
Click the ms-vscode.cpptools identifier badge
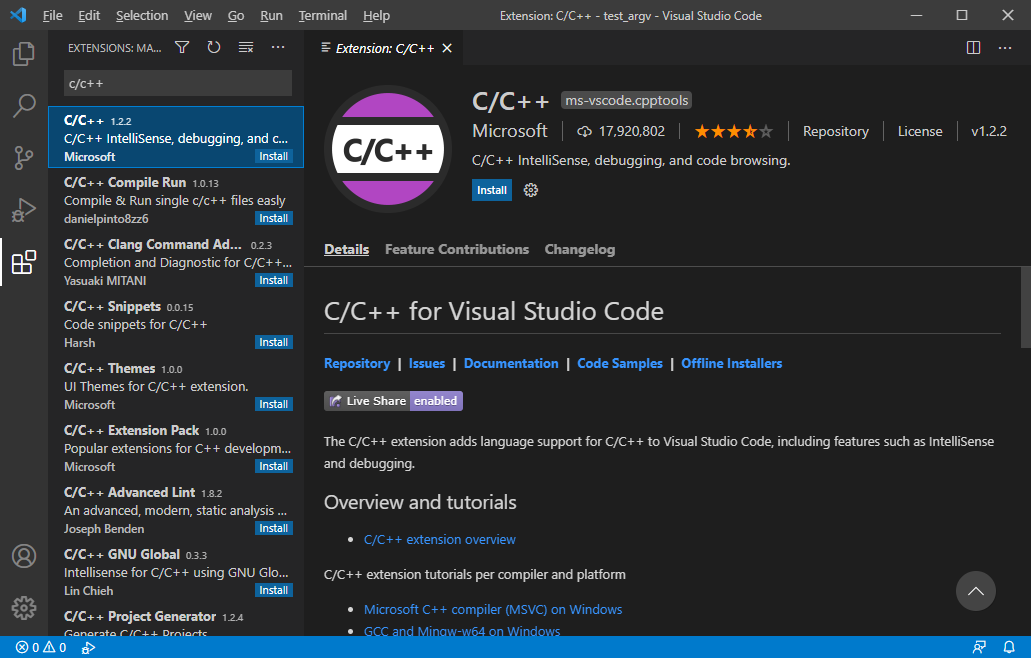pyautogui.click(x=627, y=101)
